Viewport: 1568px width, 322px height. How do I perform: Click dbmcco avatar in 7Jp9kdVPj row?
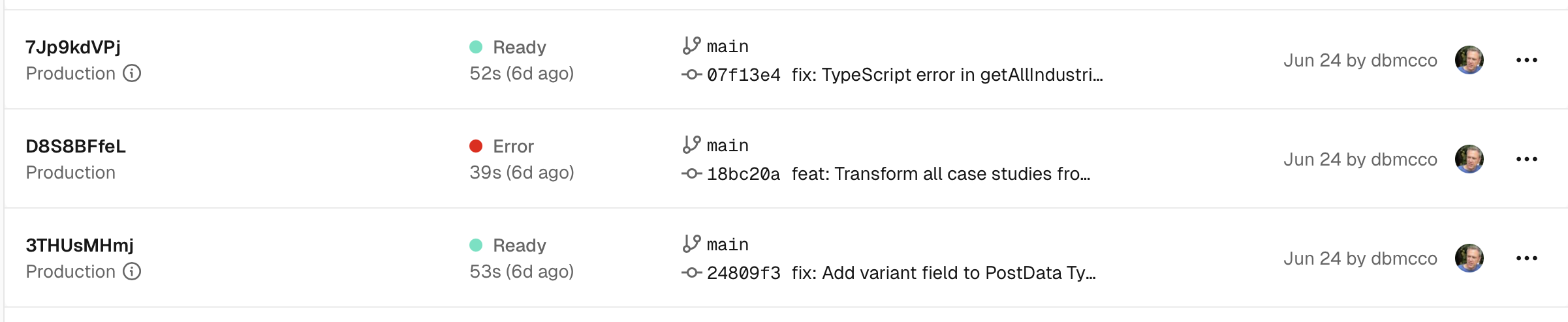pyautogui.click(x=1469, y=60)
